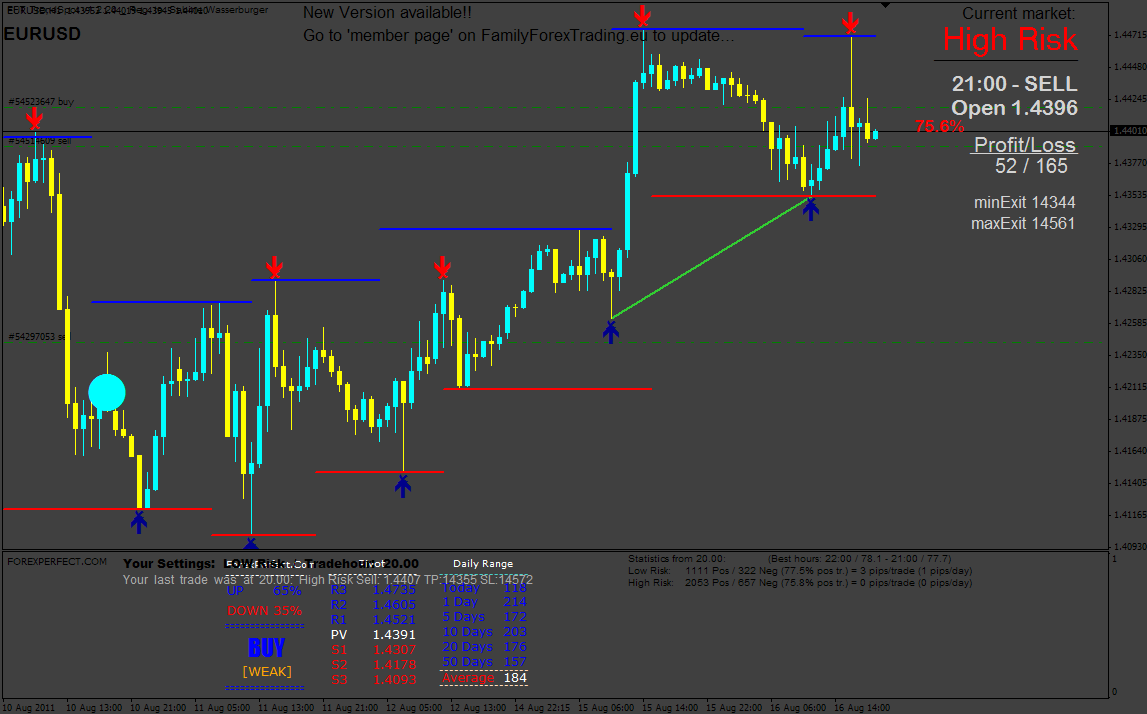This screenshot has height=714, width=1147.
Task: Click the FOREXPERFECT.COM label
Action: pos(57,562)
